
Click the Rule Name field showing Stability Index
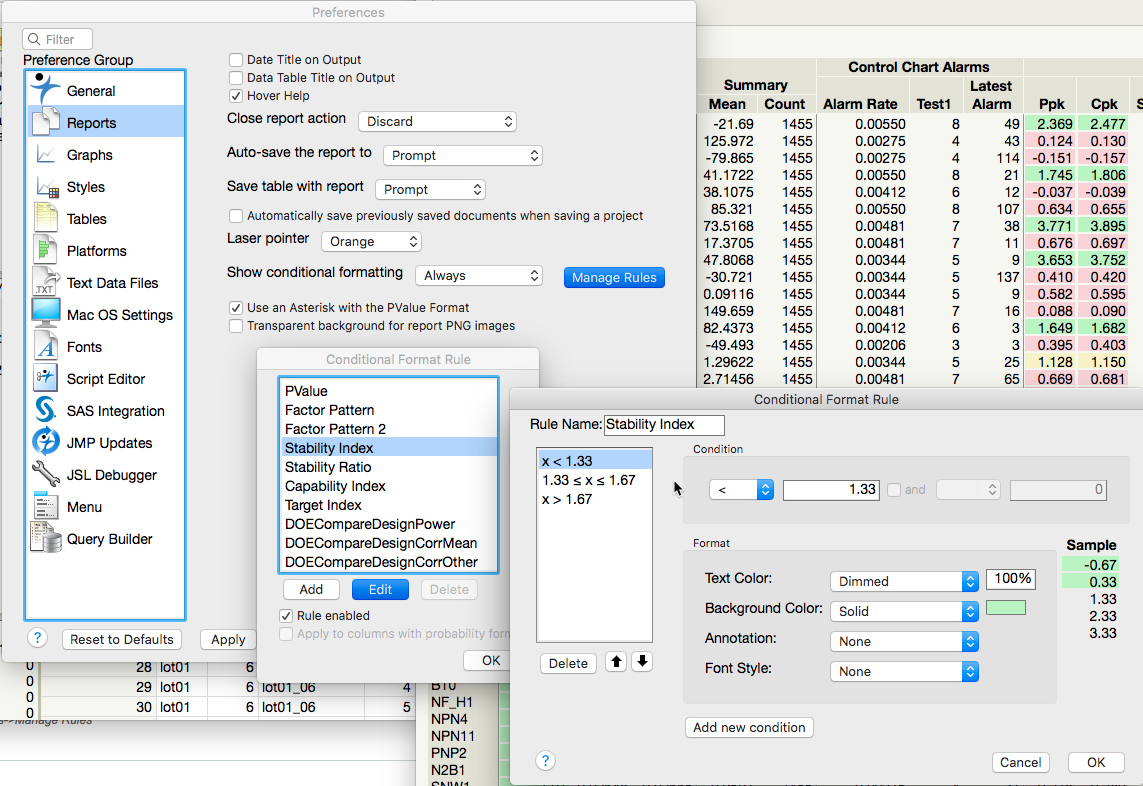tap(663, 425)
